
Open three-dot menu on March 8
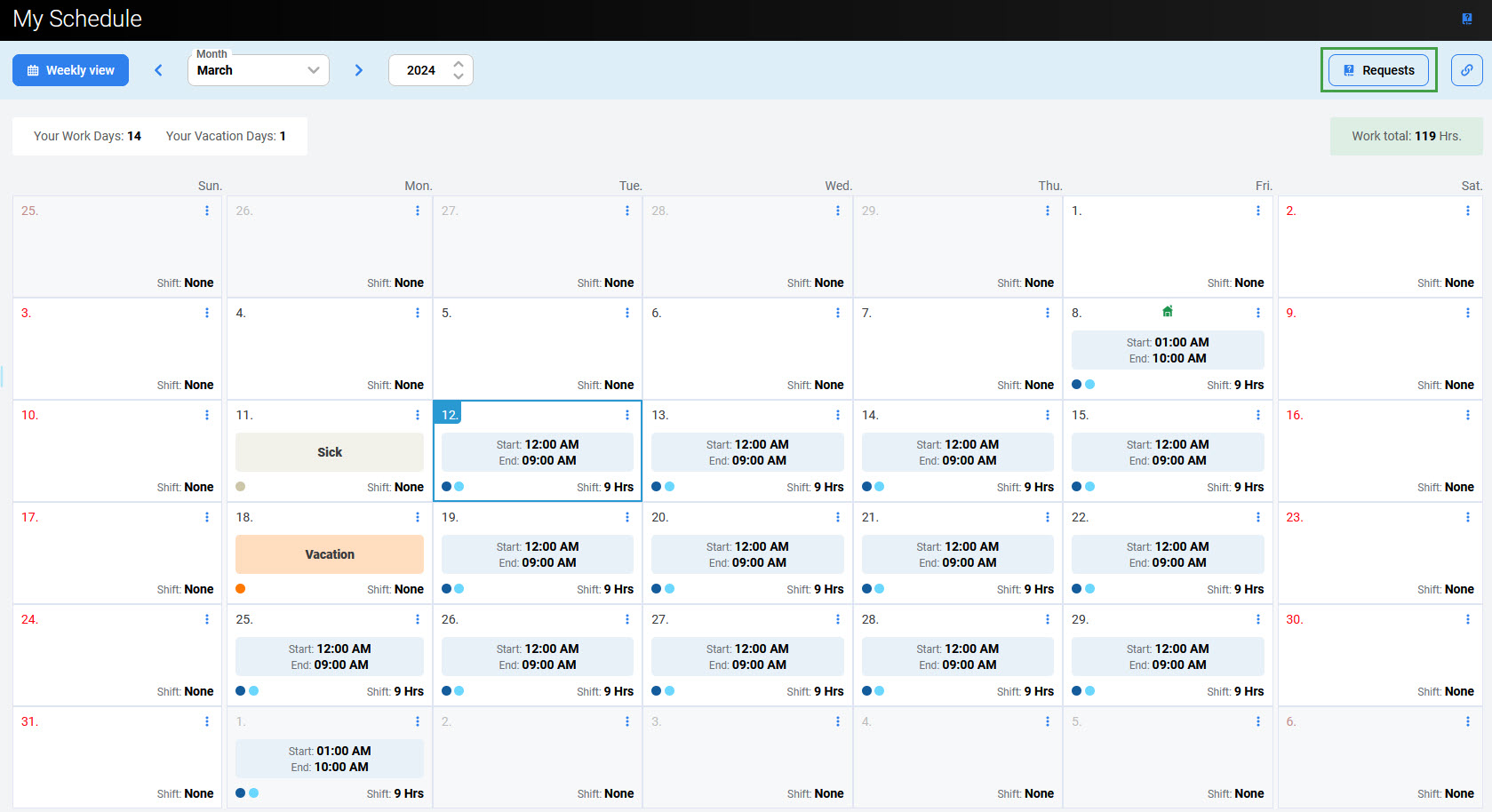pos(1257,313)
